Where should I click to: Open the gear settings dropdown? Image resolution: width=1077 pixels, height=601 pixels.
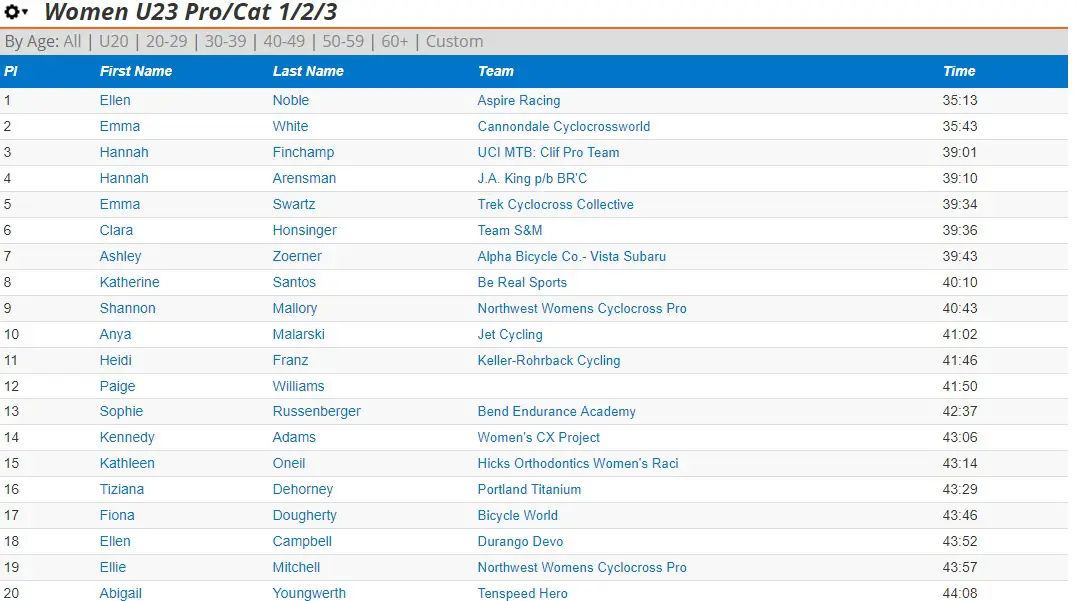pos(16,12)
